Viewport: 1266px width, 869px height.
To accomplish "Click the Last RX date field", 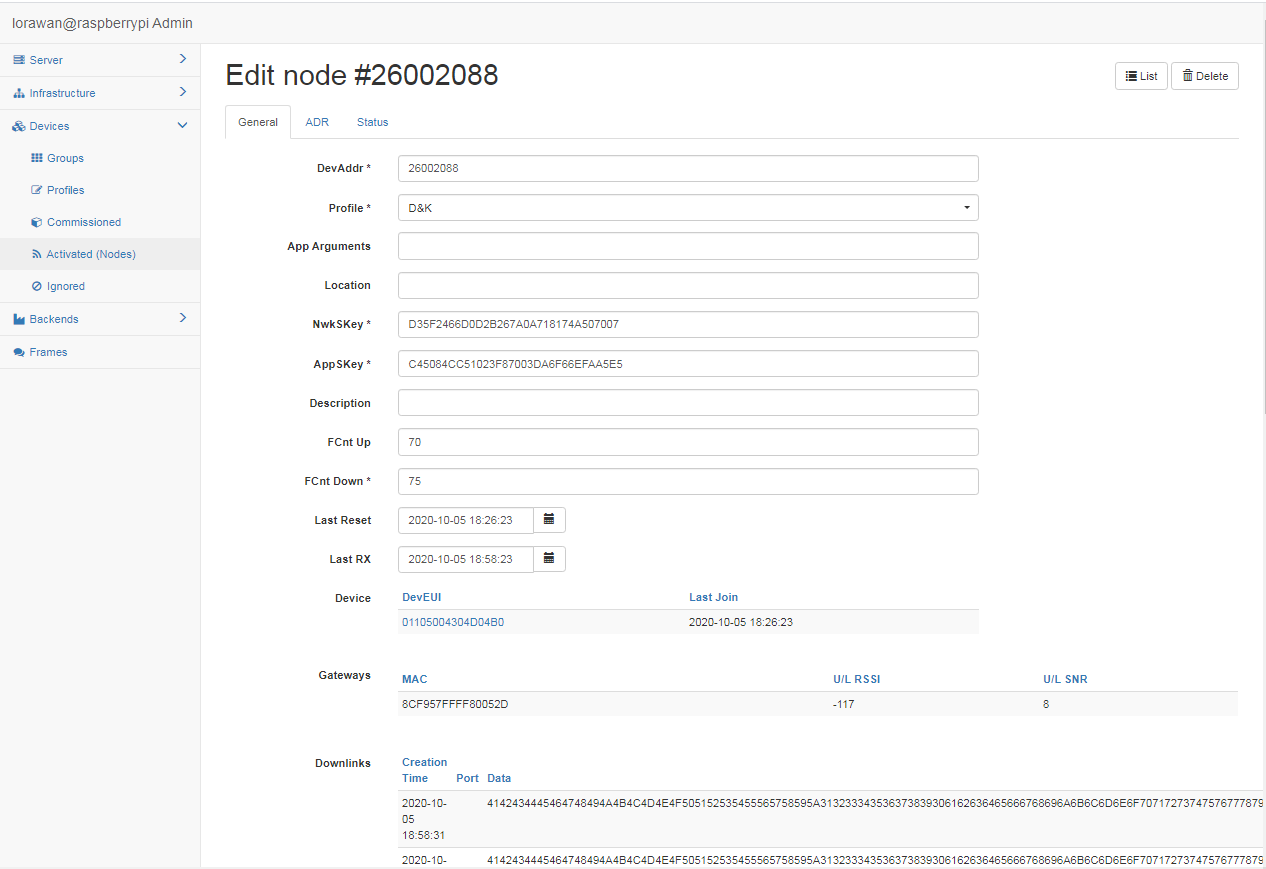I will [x=466, y=559].
